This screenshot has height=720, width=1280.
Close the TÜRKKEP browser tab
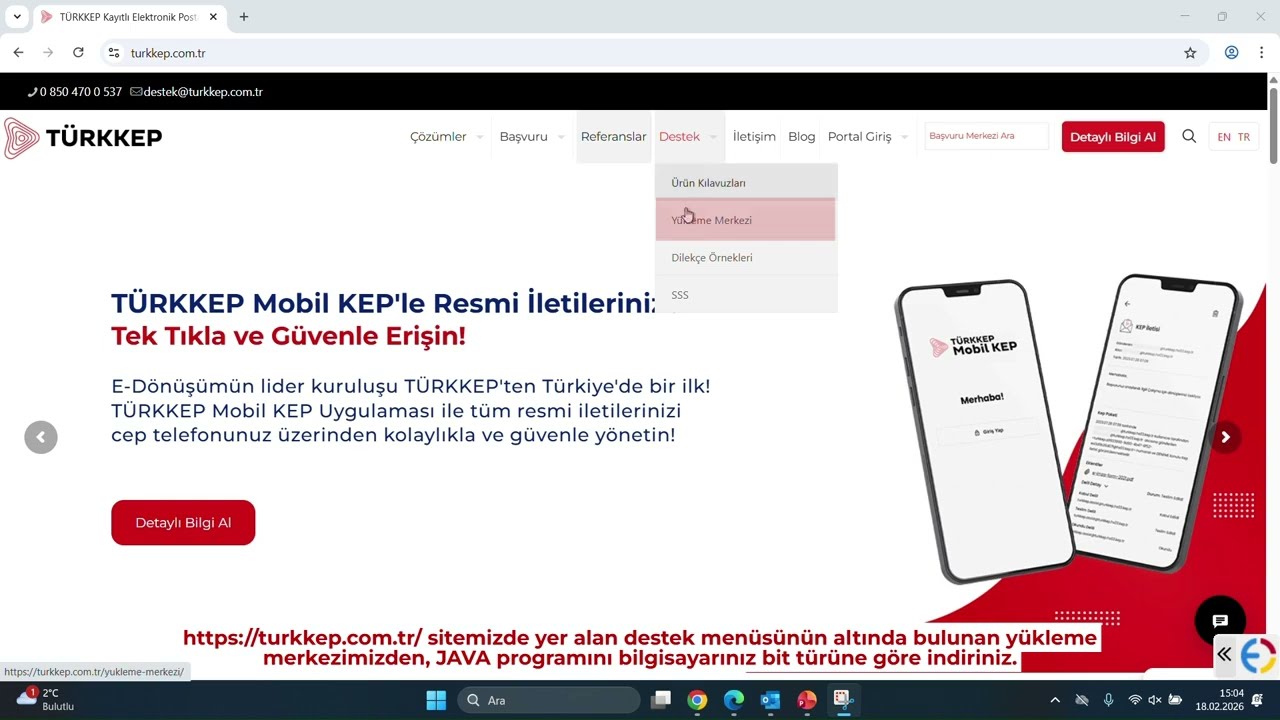(213, 17)
